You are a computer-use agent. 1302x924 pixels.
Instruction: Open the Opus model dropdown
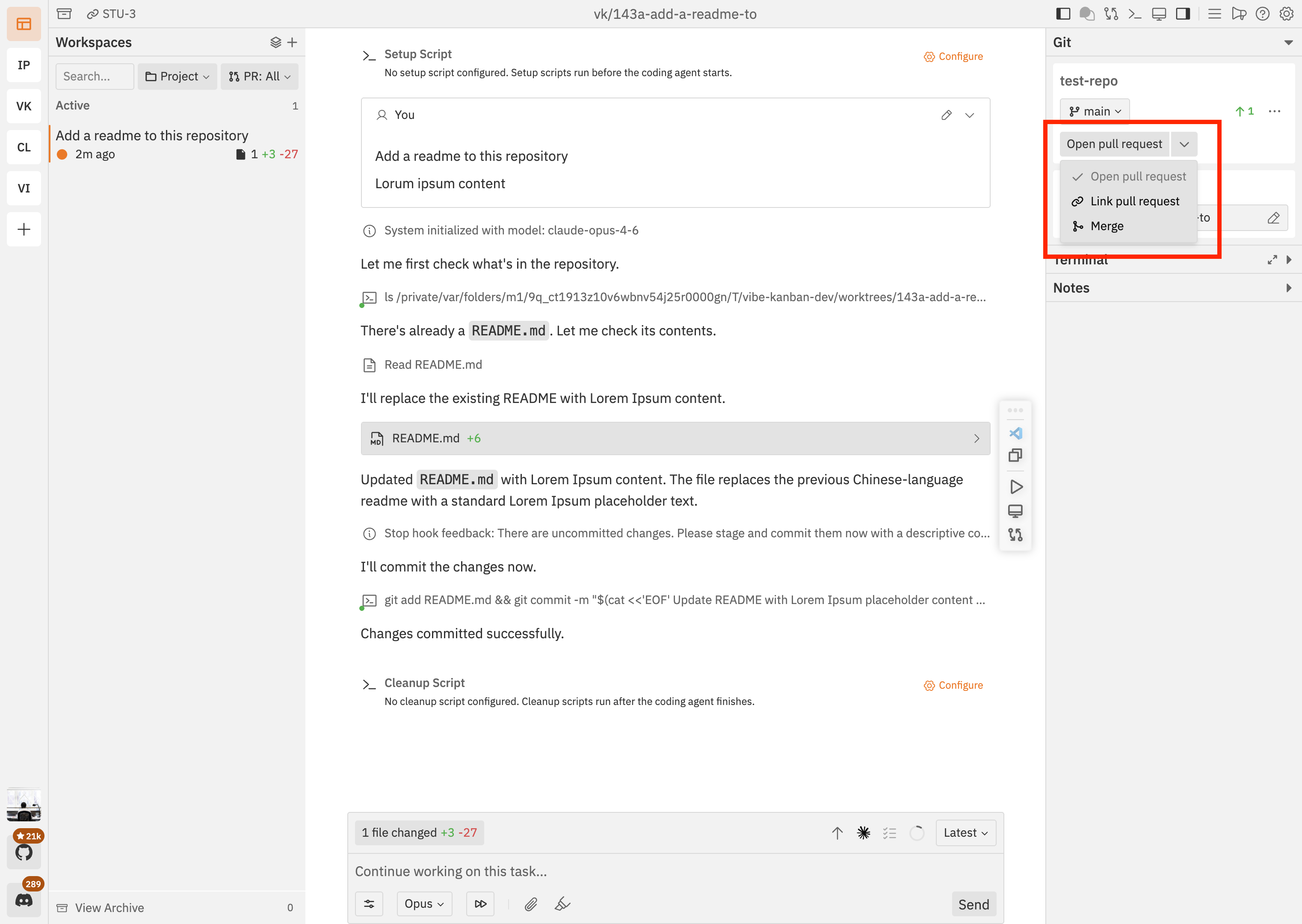click(424, 903)
